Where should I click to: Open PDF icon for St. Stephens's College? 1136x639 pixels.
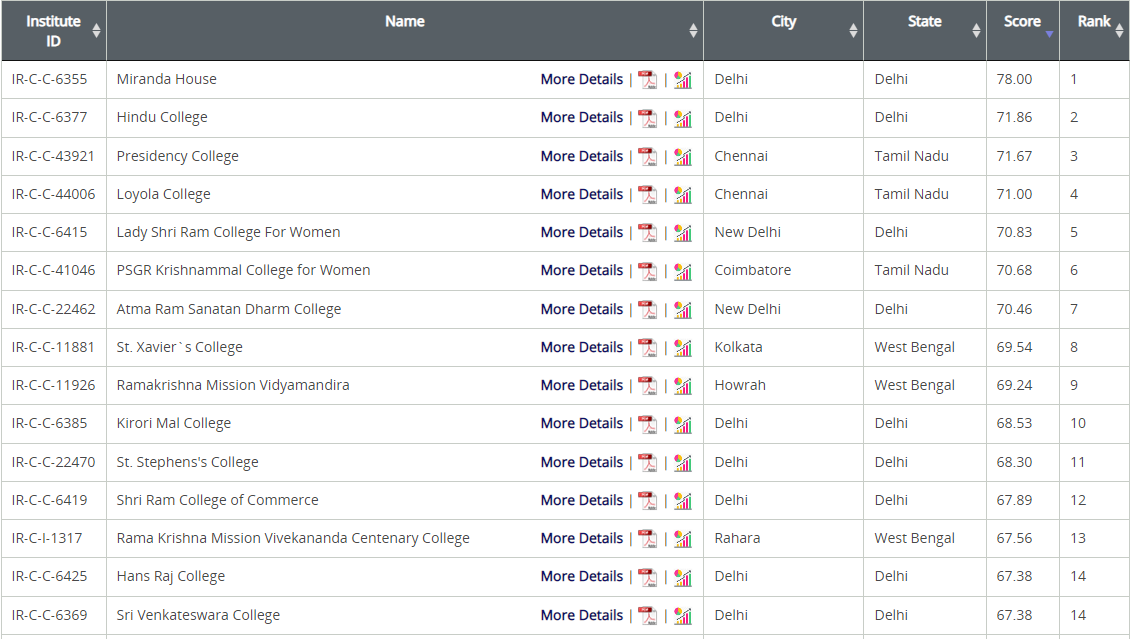(648, 462)
